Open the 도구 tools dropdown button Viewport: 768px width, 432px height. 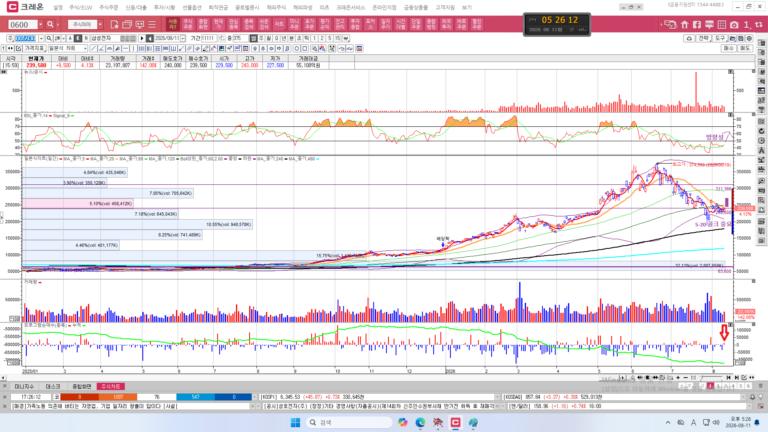pyautogui.click(x=720, y=38)
